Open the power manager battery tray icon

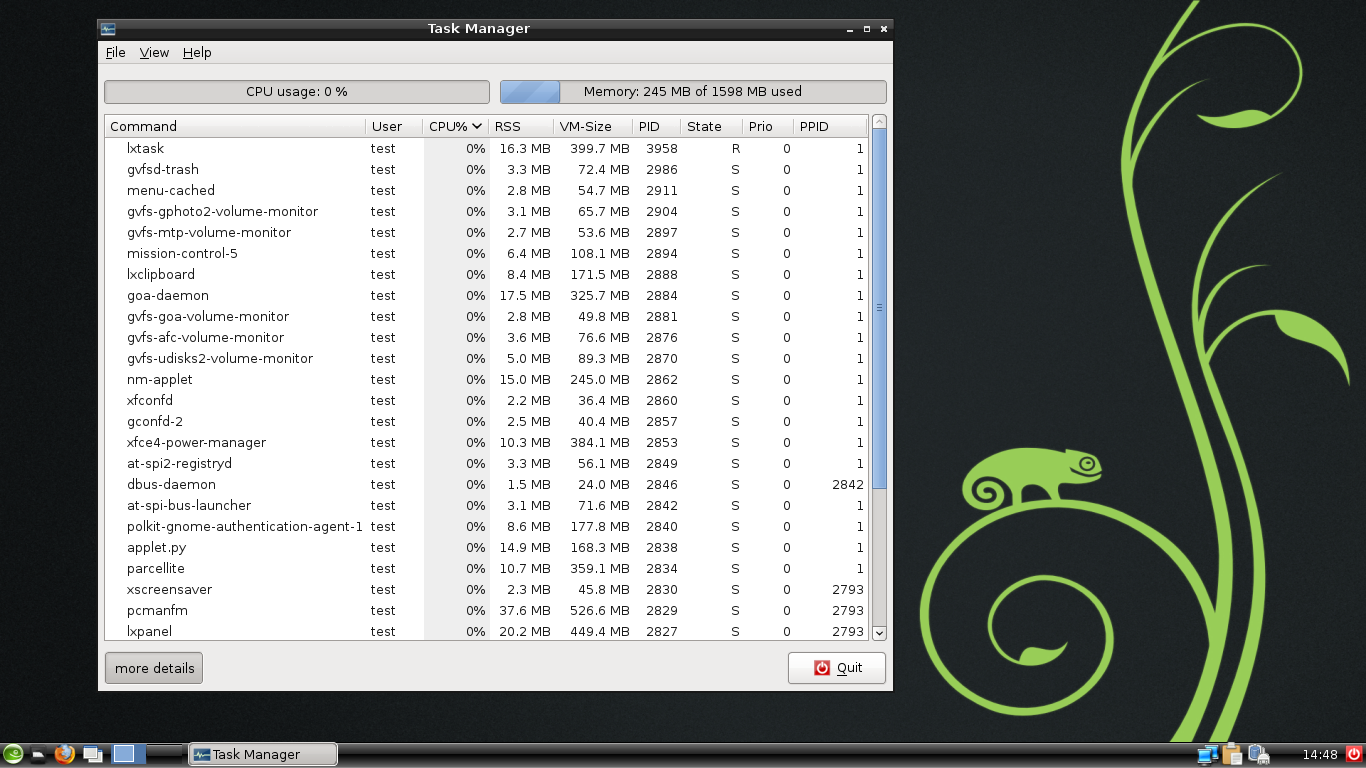click(x=1259, y=754)
